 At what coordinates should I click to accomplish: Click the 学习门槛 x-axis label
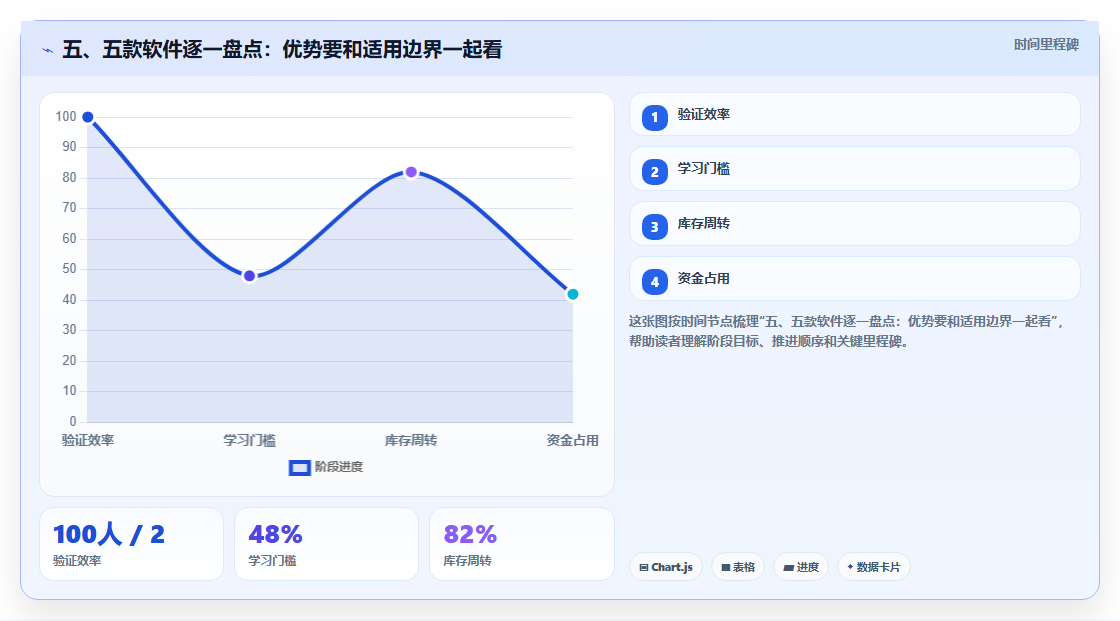click(x=249, y=440)
